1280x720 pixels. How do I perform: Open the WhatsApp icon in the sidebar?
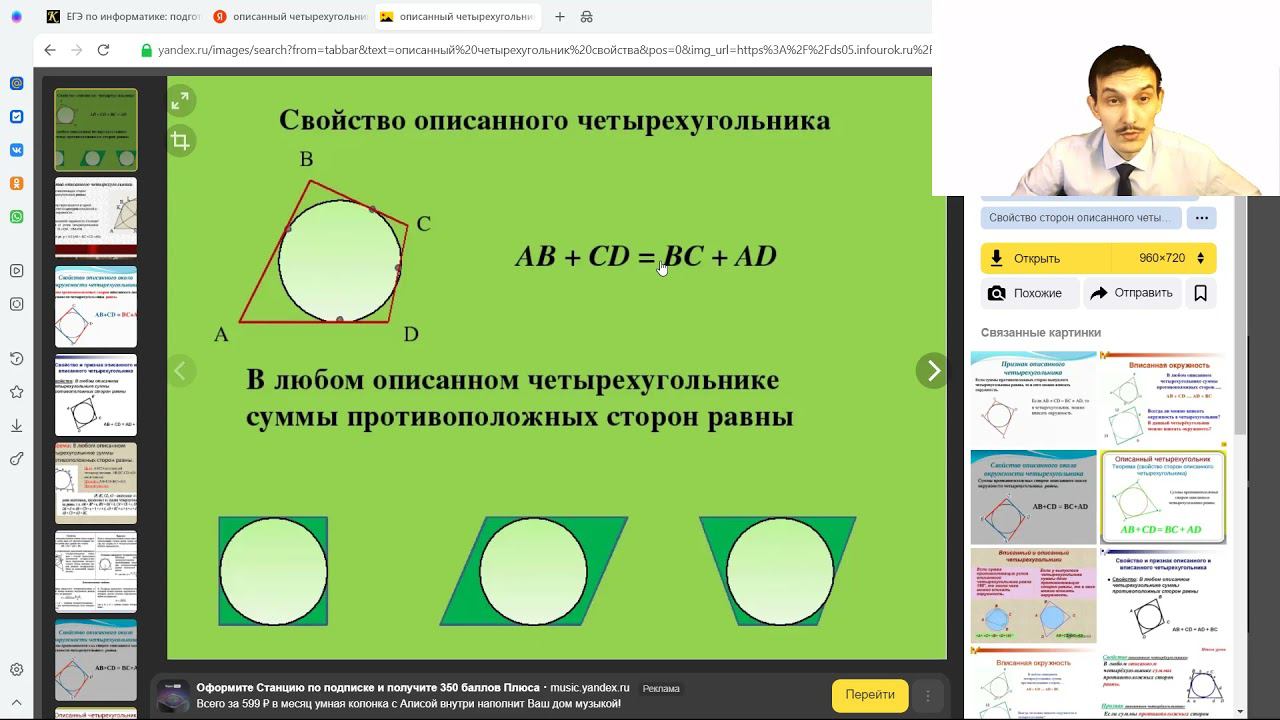[x=17, y=217]
